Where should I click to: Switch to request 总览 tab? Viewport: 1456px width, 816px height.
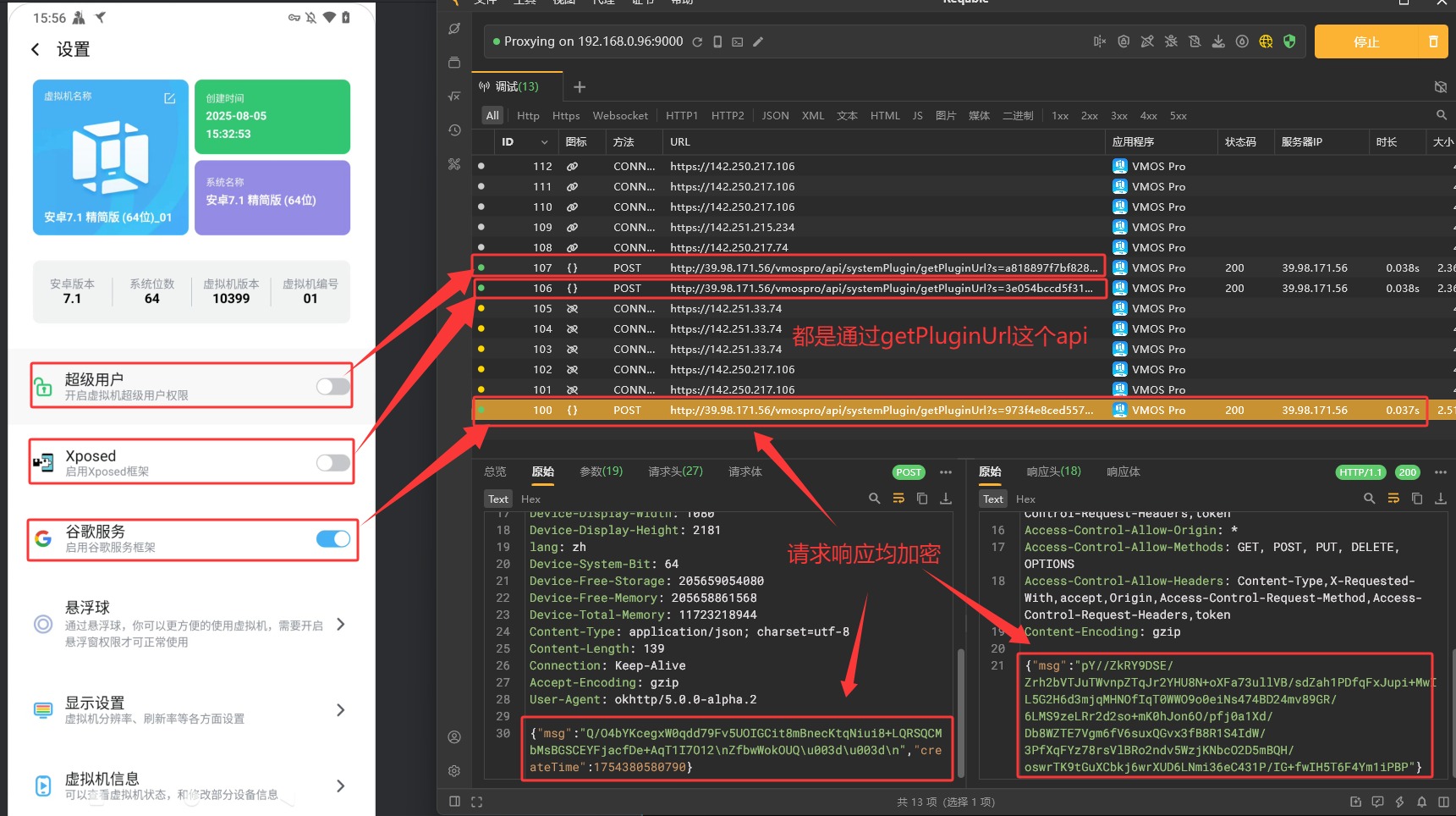[495, 472]
